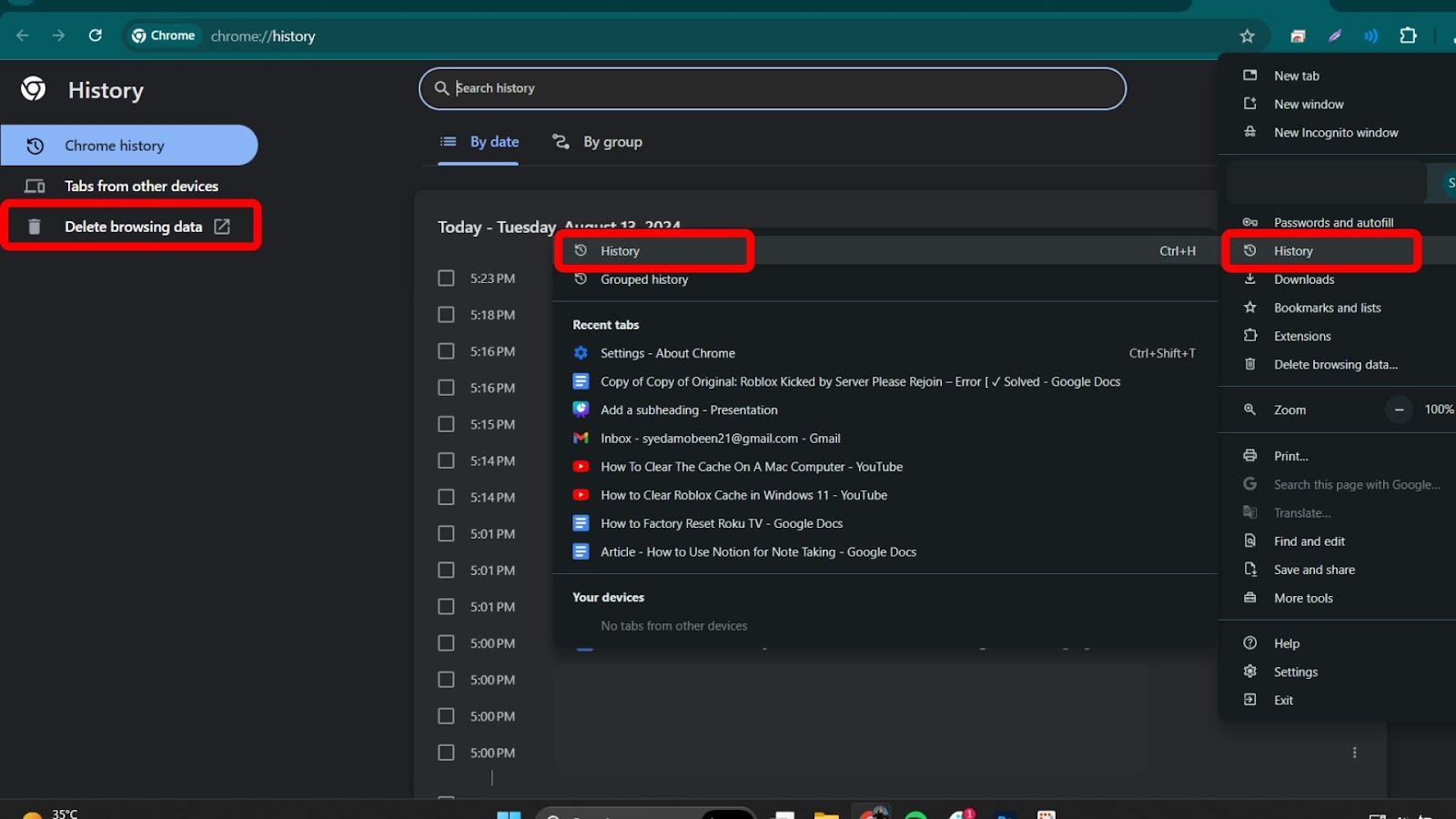The width and height of the screenshot is (1456, 819).
Task: Check the 5:23 PM history entry checkbox
Action: point(446,278)
